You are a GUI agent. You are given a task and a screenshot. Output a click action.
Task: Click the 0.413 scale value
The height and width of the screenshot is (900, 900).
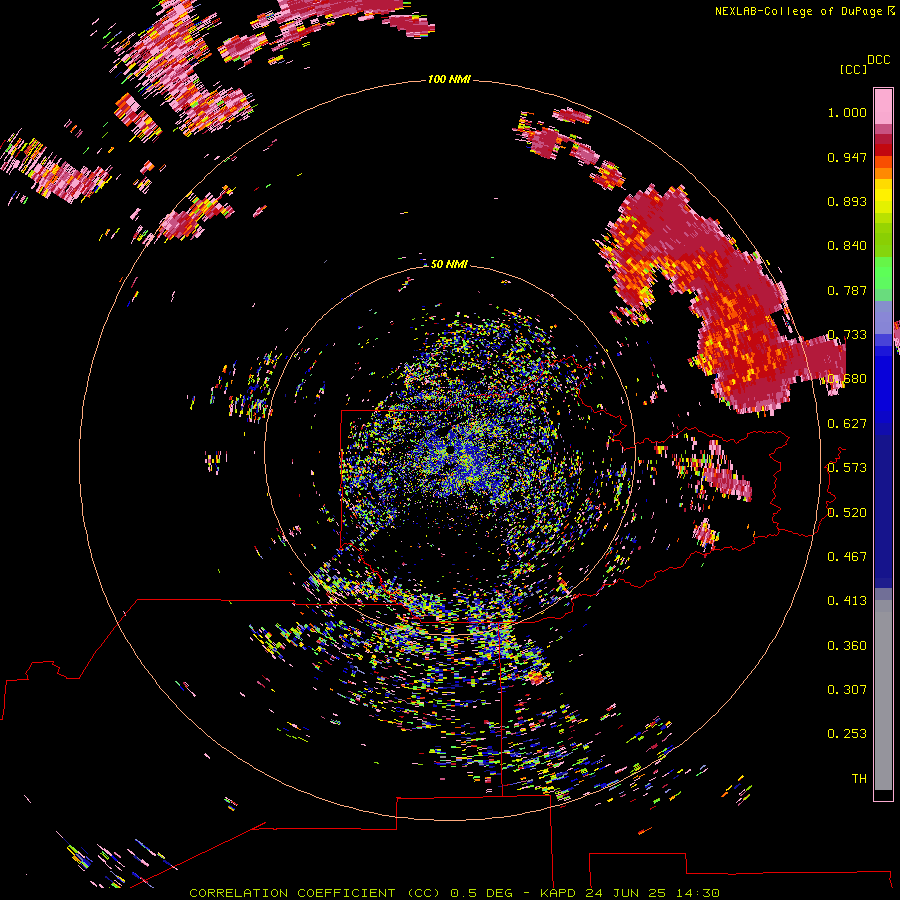(x=847, y=601)
